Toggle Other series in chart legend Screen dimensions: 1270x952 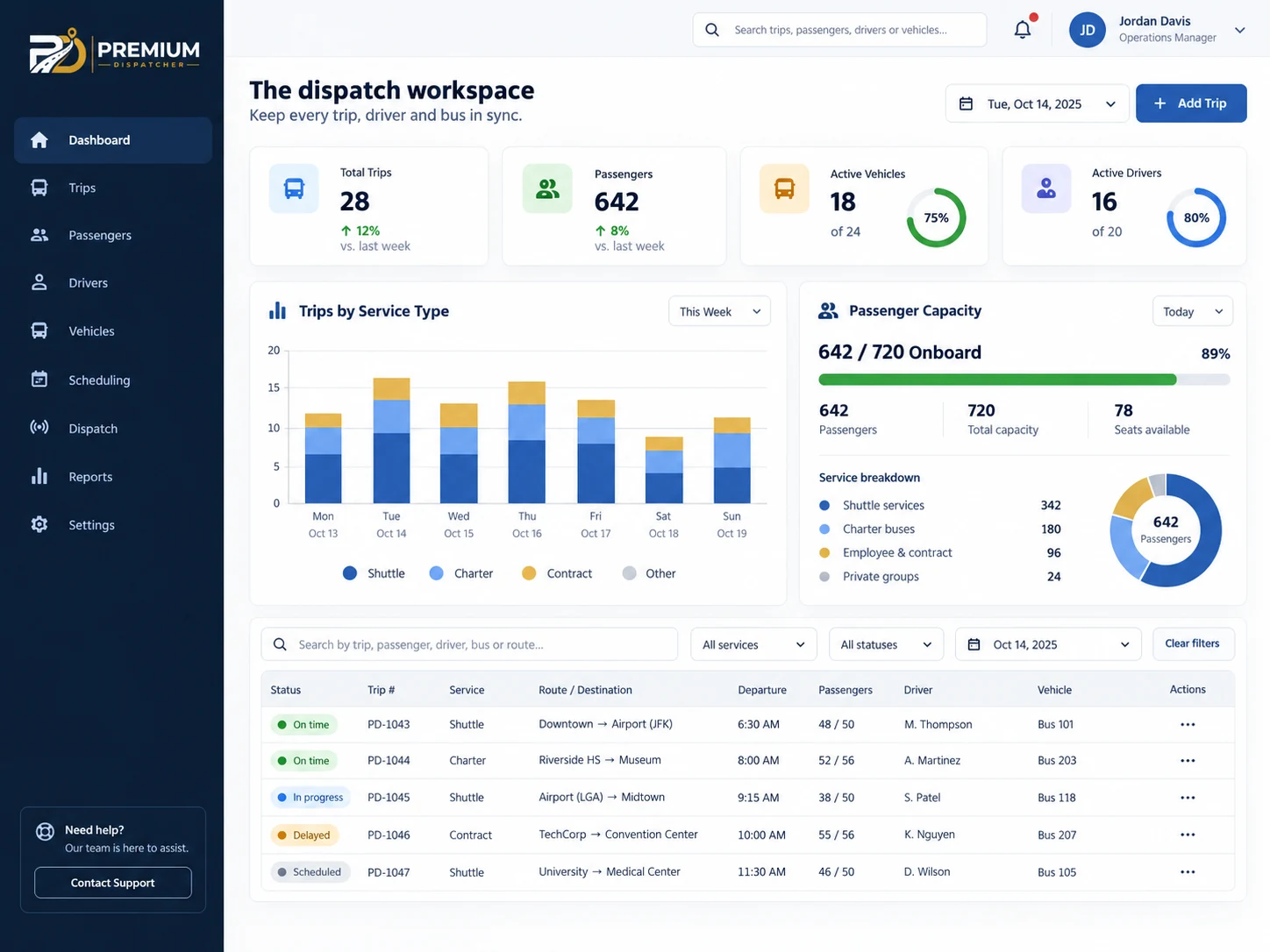pos(649,573)
